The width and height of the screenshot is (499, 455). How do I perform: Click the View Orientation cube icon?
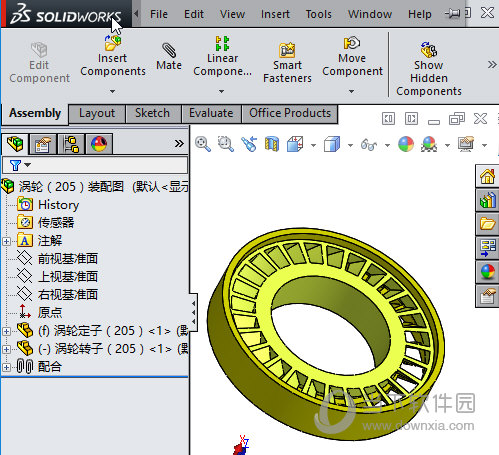(295, 144)
